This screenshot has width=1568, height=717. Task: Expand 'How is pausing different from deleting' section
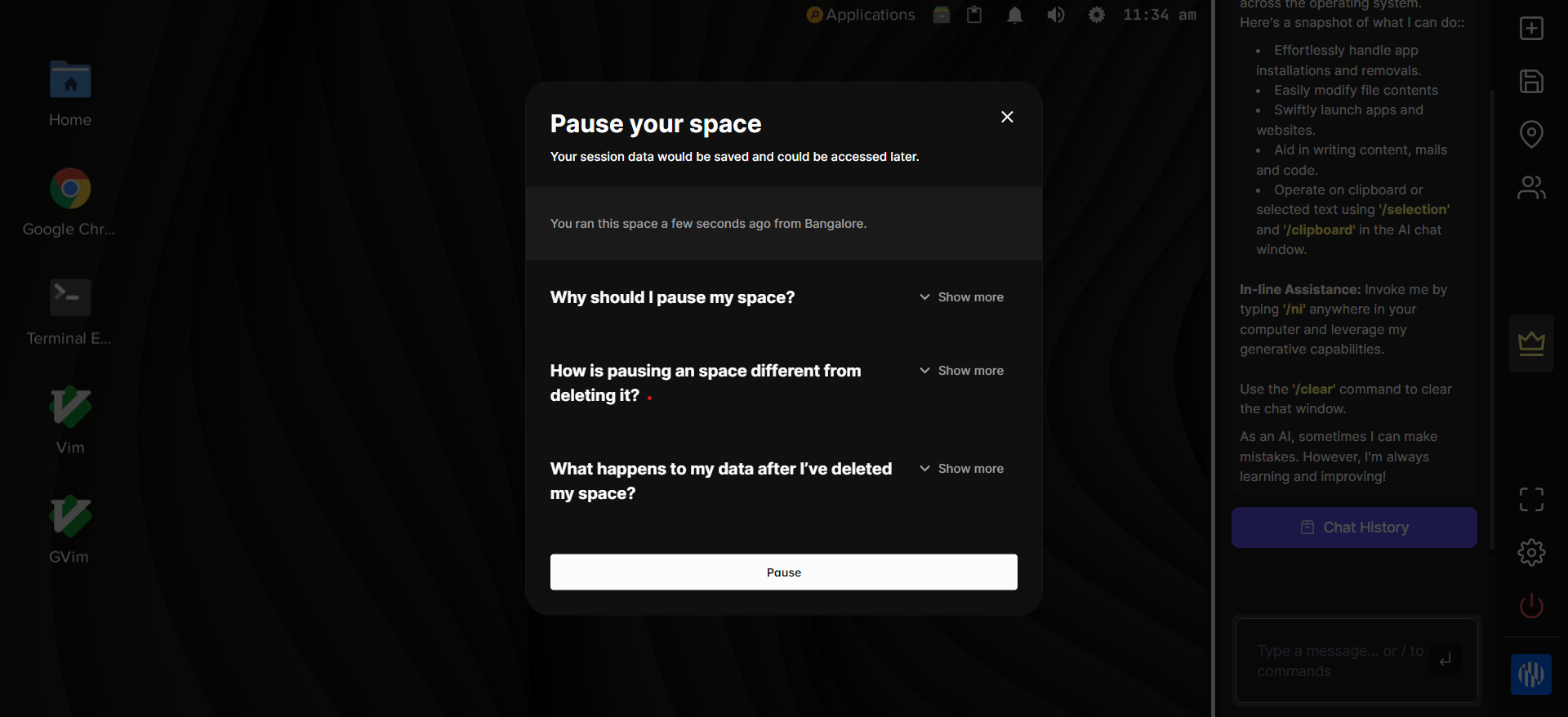tap(961, 371)
